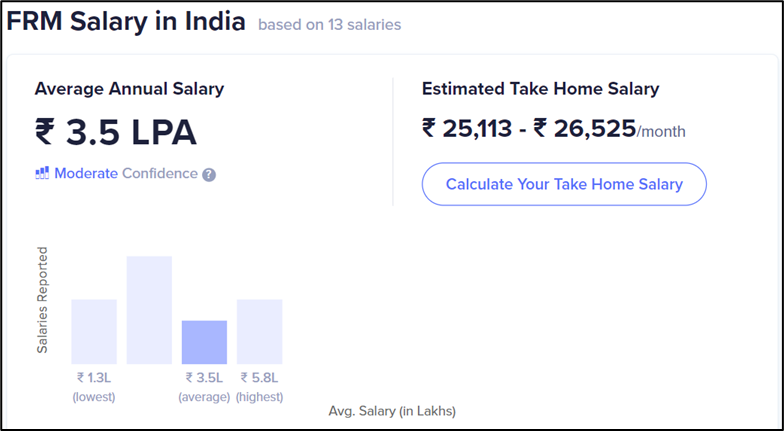Click the Average Annual Salary label
Image resolution: width=784 pixels, height=431 pixels.
click(x=129, y=88)
